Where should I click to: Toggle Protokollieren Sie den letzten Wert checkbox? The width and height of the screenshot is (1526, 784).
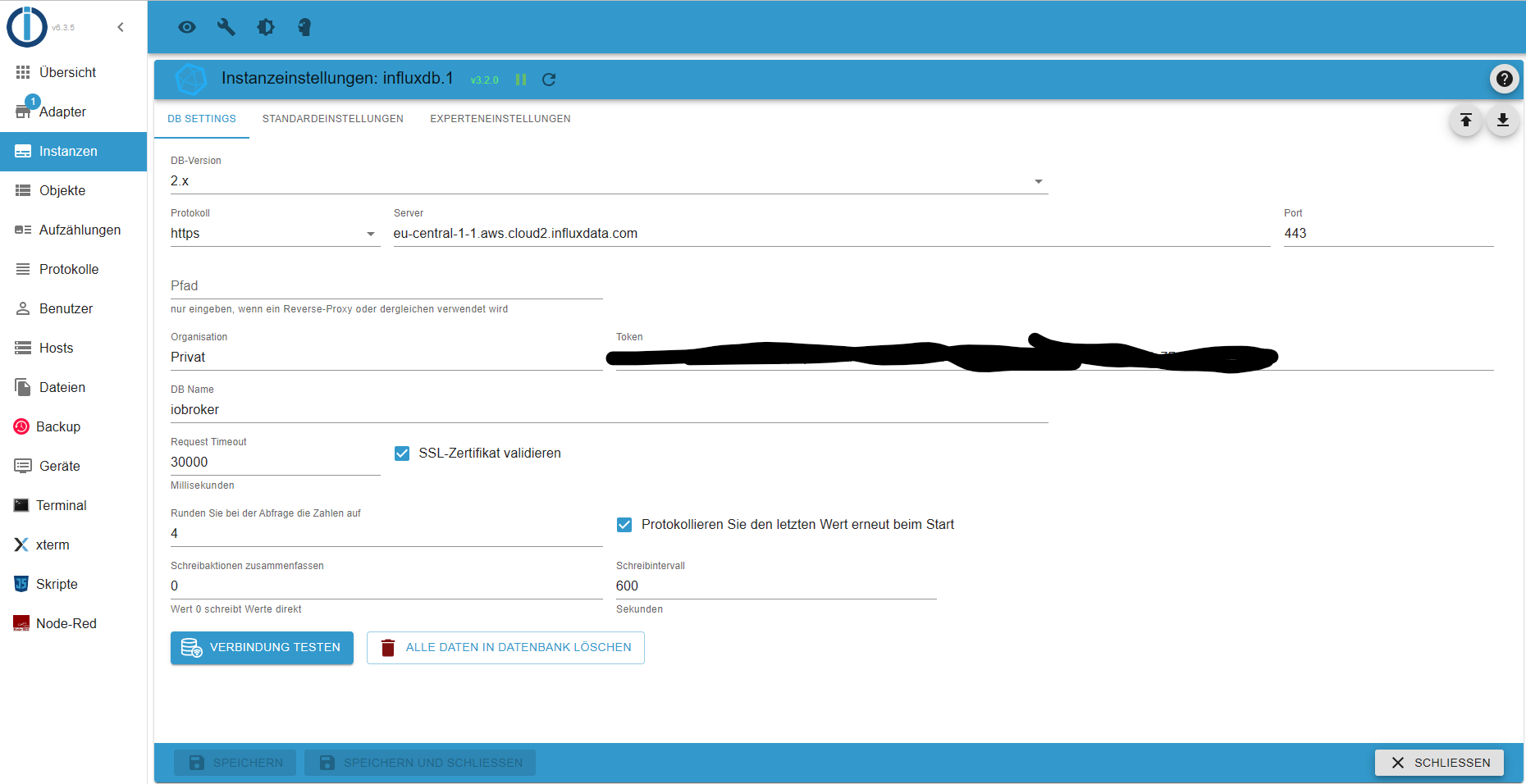624,525
